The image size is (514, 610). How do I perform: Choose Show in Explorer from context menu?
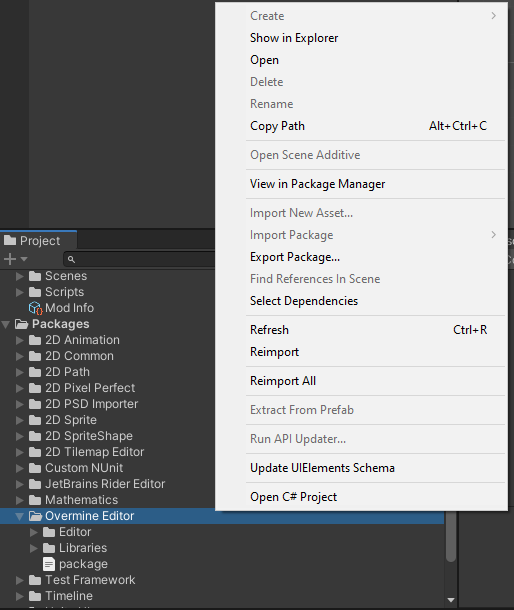coord(294,38)
